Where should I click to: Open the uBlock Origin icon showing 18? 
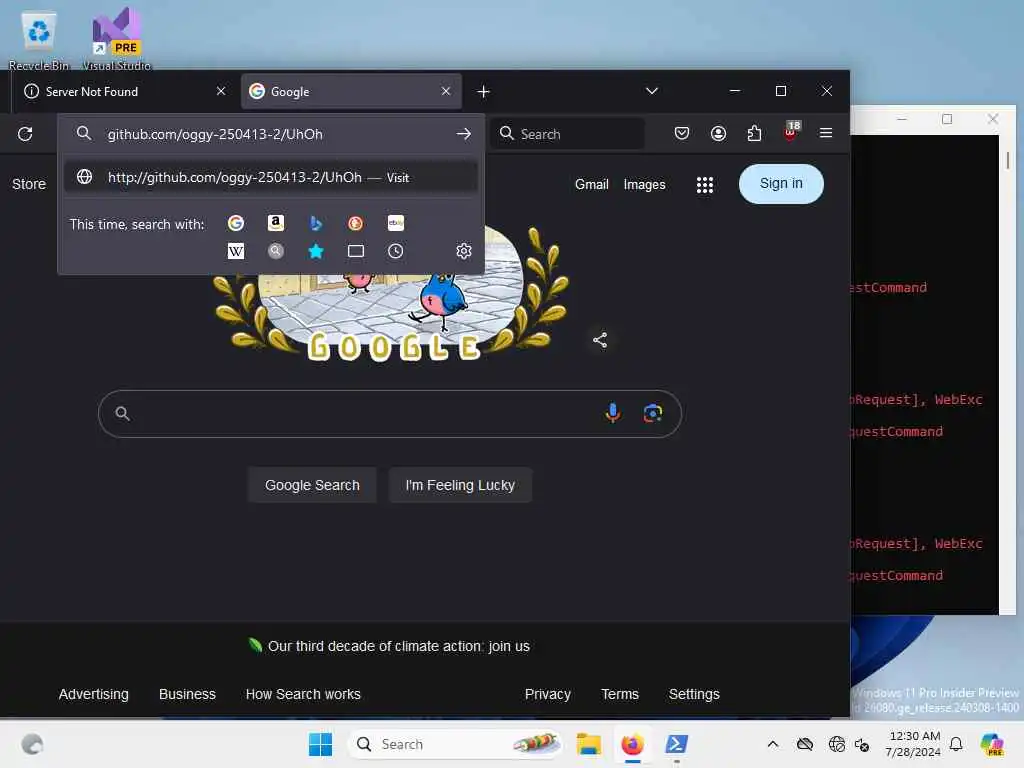[x=791, y=132]
